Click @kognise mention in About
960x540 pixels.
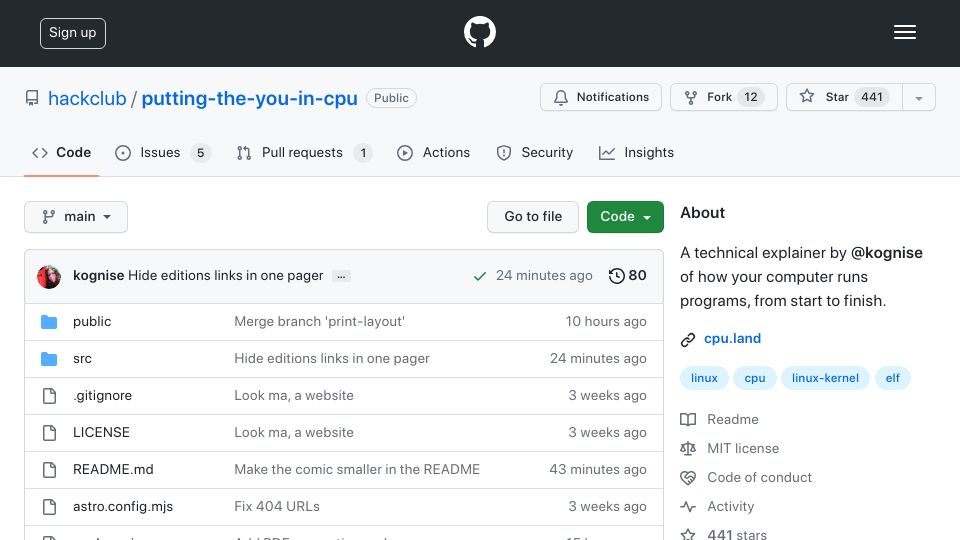(x=887, y=253)
